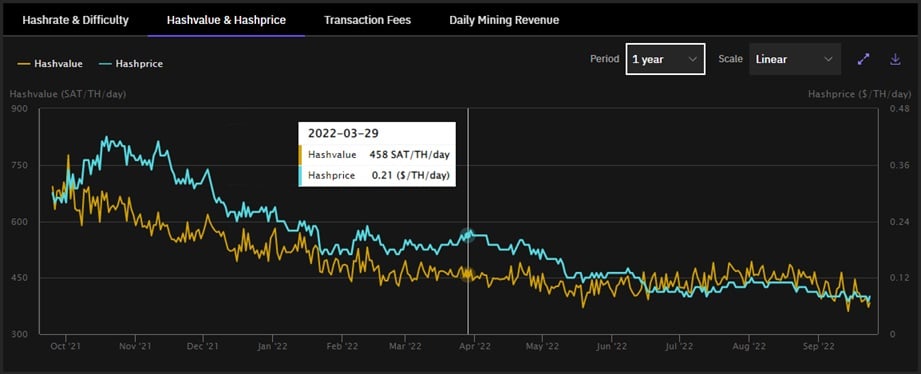Click the Sep '22 x-axis label
Image resolution: width=921 pixels, height=374 pixels.
[x=818, y=346]
